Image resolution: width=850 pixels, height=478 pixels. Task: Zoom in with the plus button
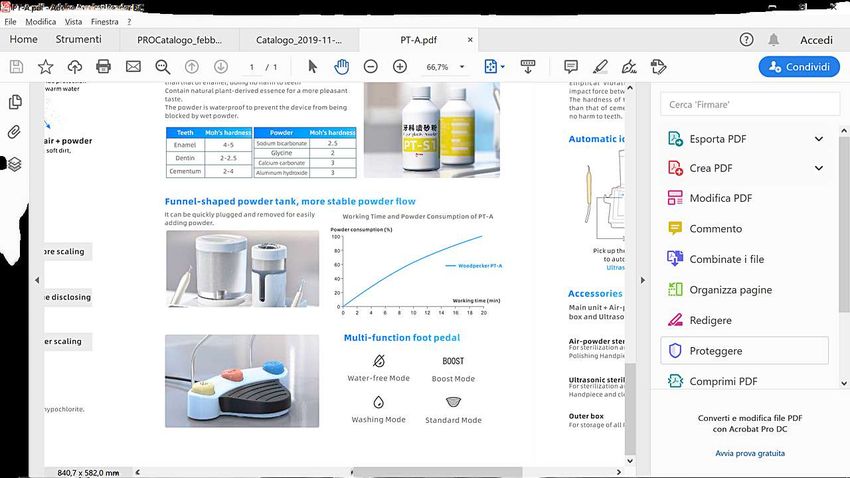coord(400,67)
